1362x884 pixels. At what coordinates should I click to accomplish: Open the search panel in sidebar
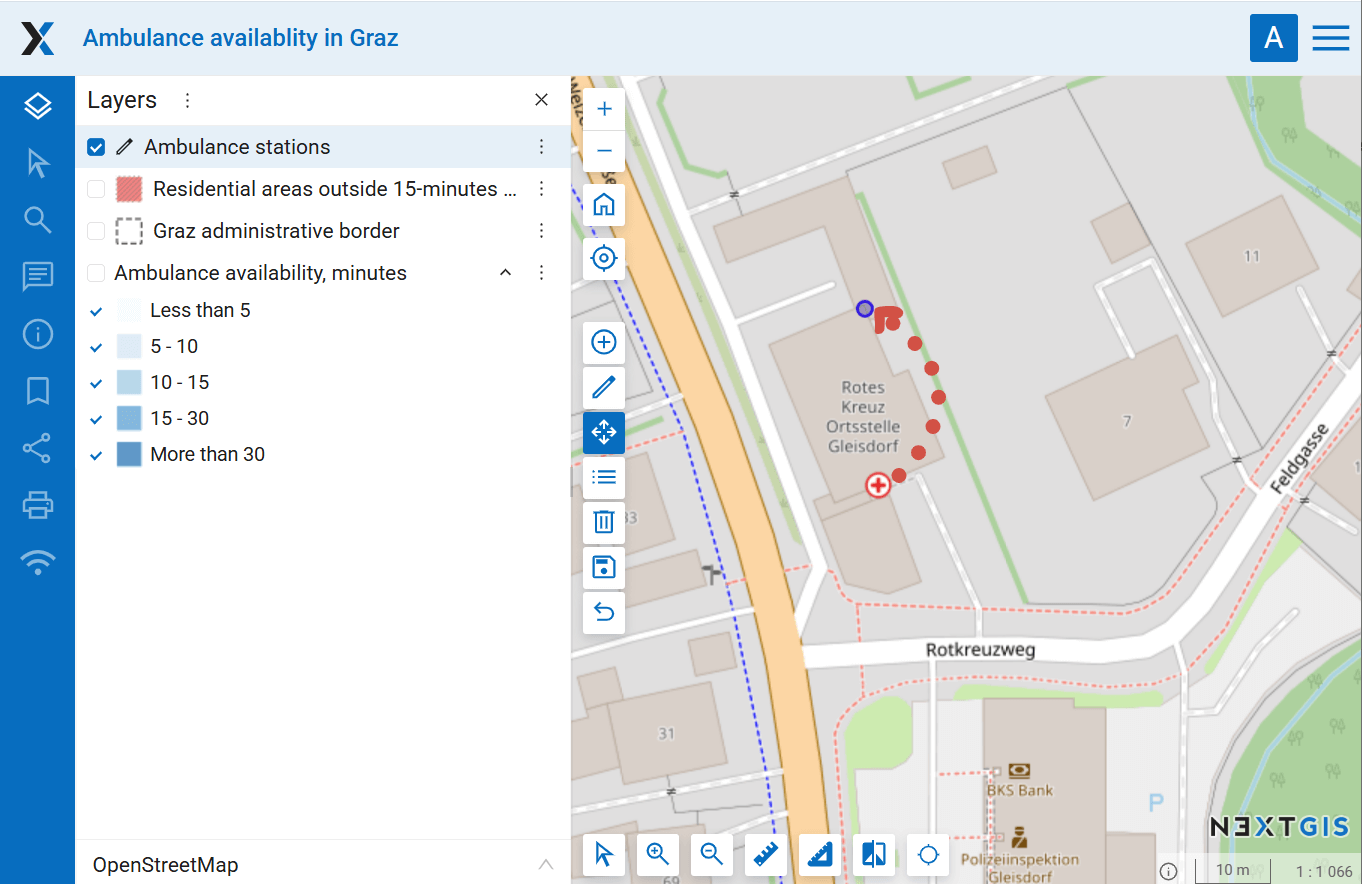pos(38,220)
